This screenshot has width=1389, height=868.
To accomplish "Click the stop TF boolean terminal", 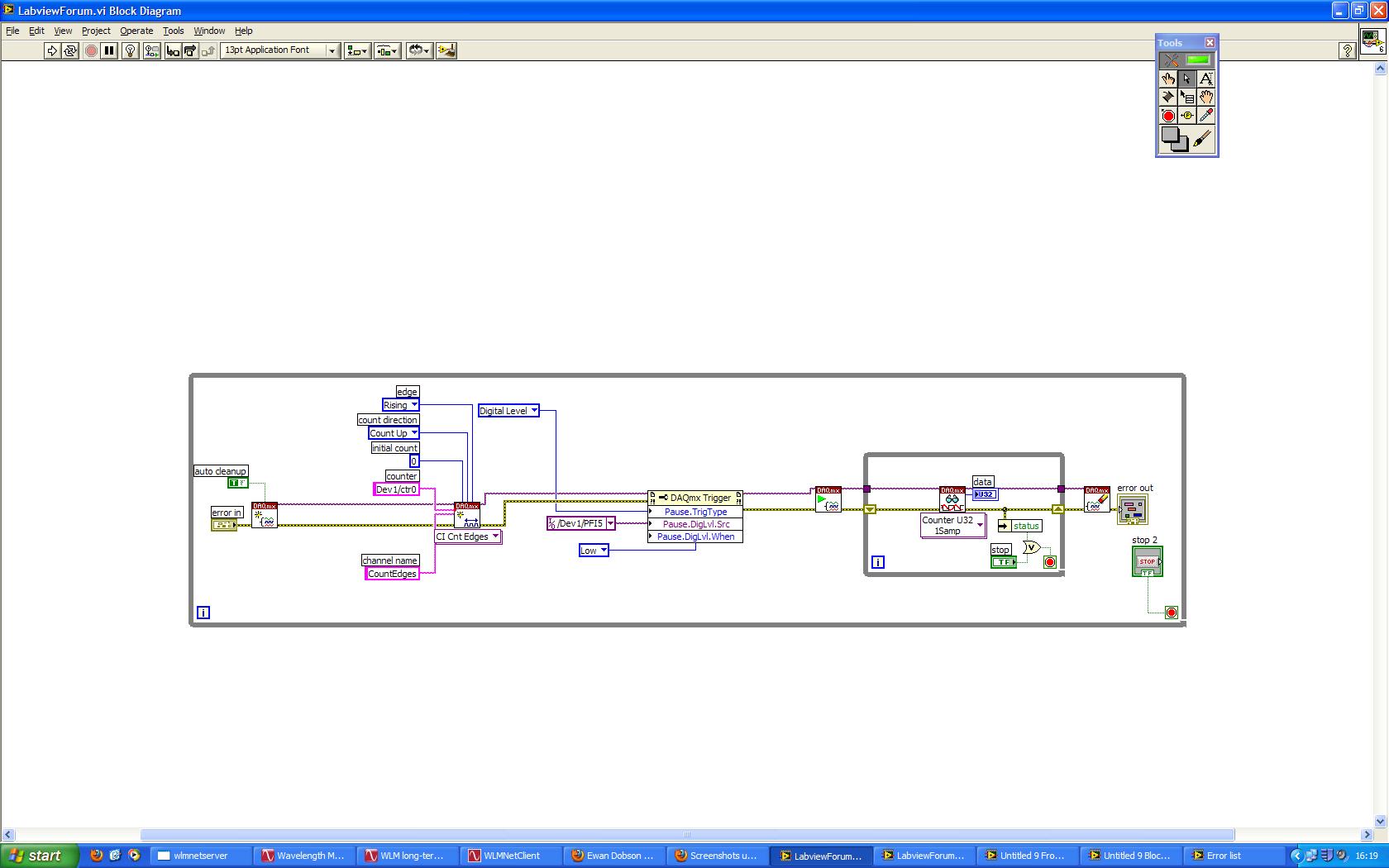I will pyautogui.click(x=1004, y=562).
